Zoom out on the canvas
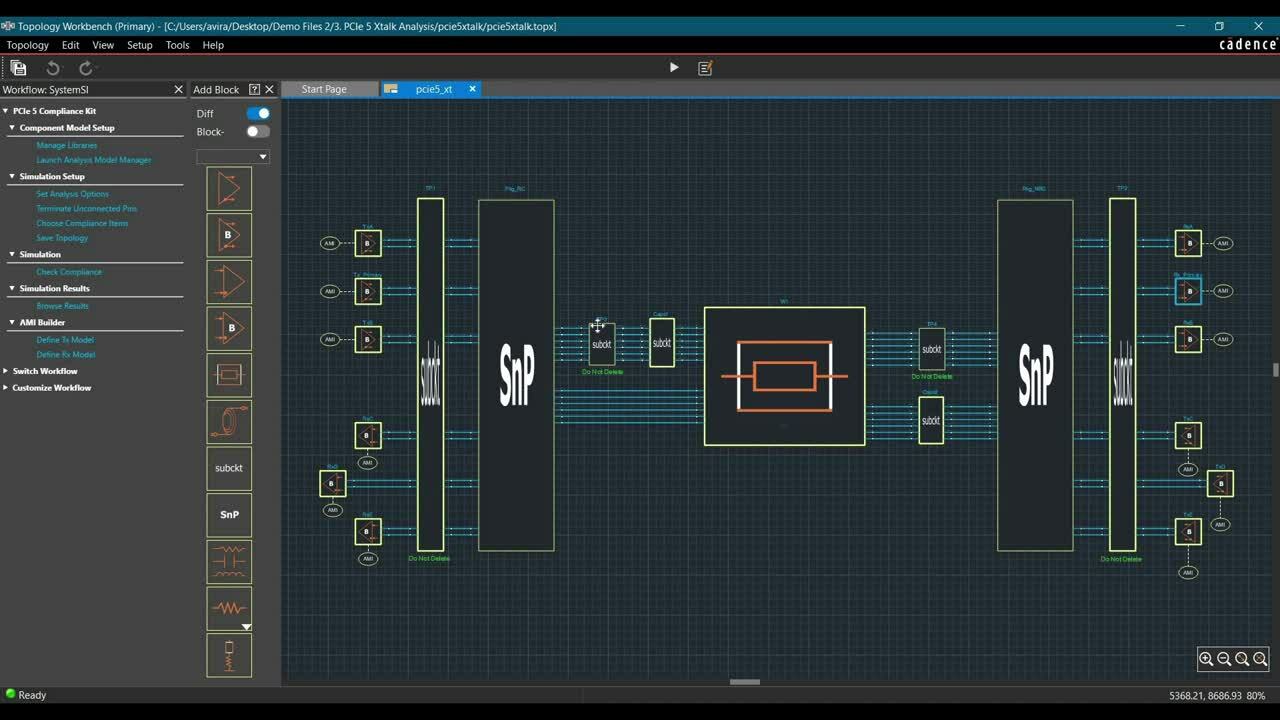Image resolution: width=1280 pixels, height=720 pixels. 1224,659
